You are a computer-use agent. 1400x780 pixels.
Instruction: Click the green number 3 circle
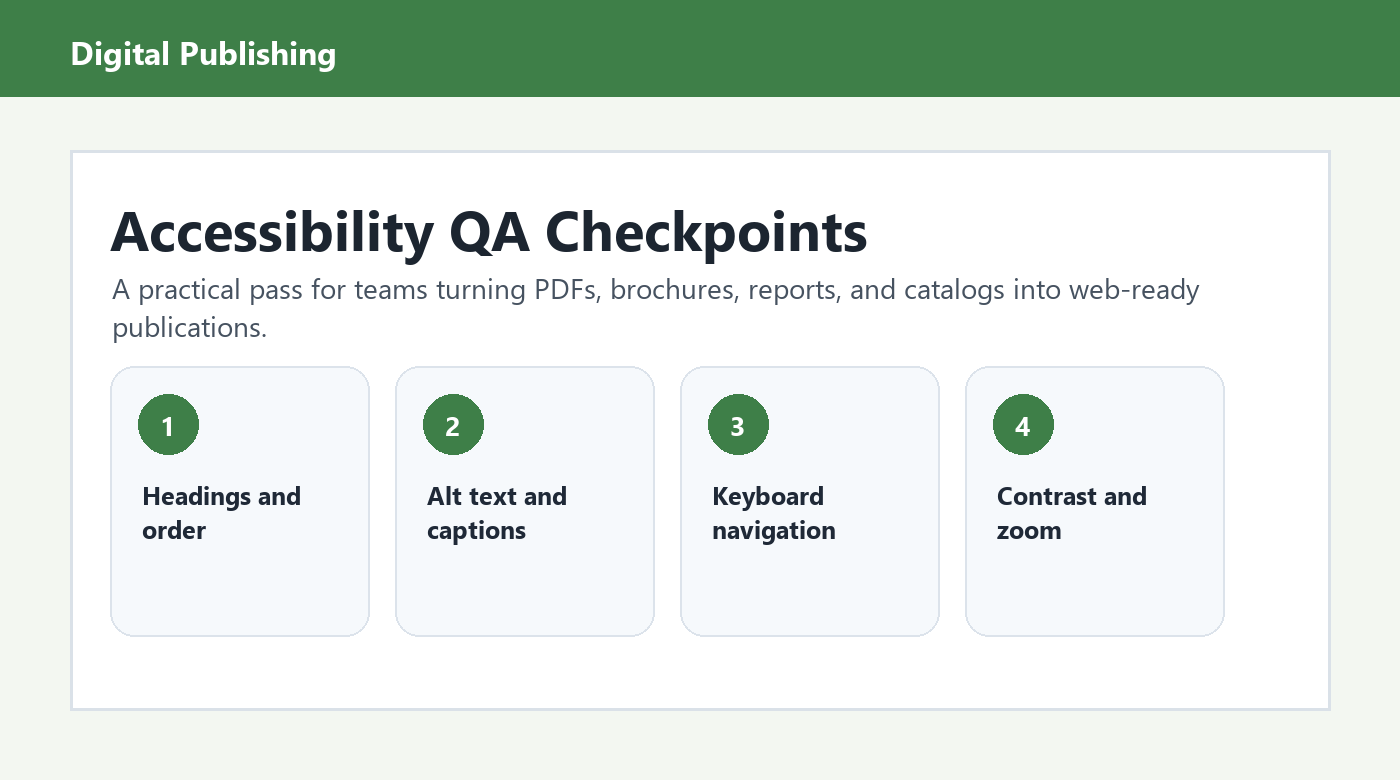pos(738,425)
